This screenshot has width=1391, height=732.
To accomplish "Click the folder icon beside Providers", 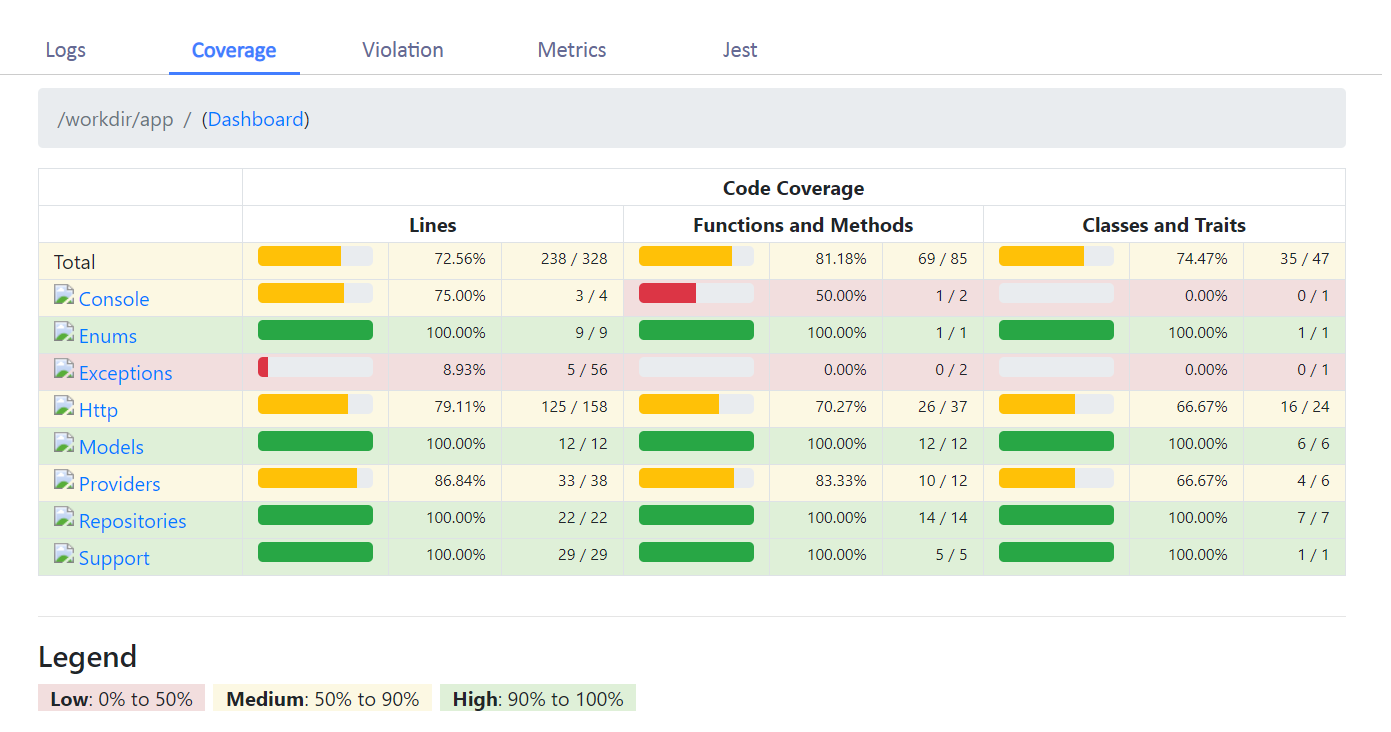I will click(64, 480).
